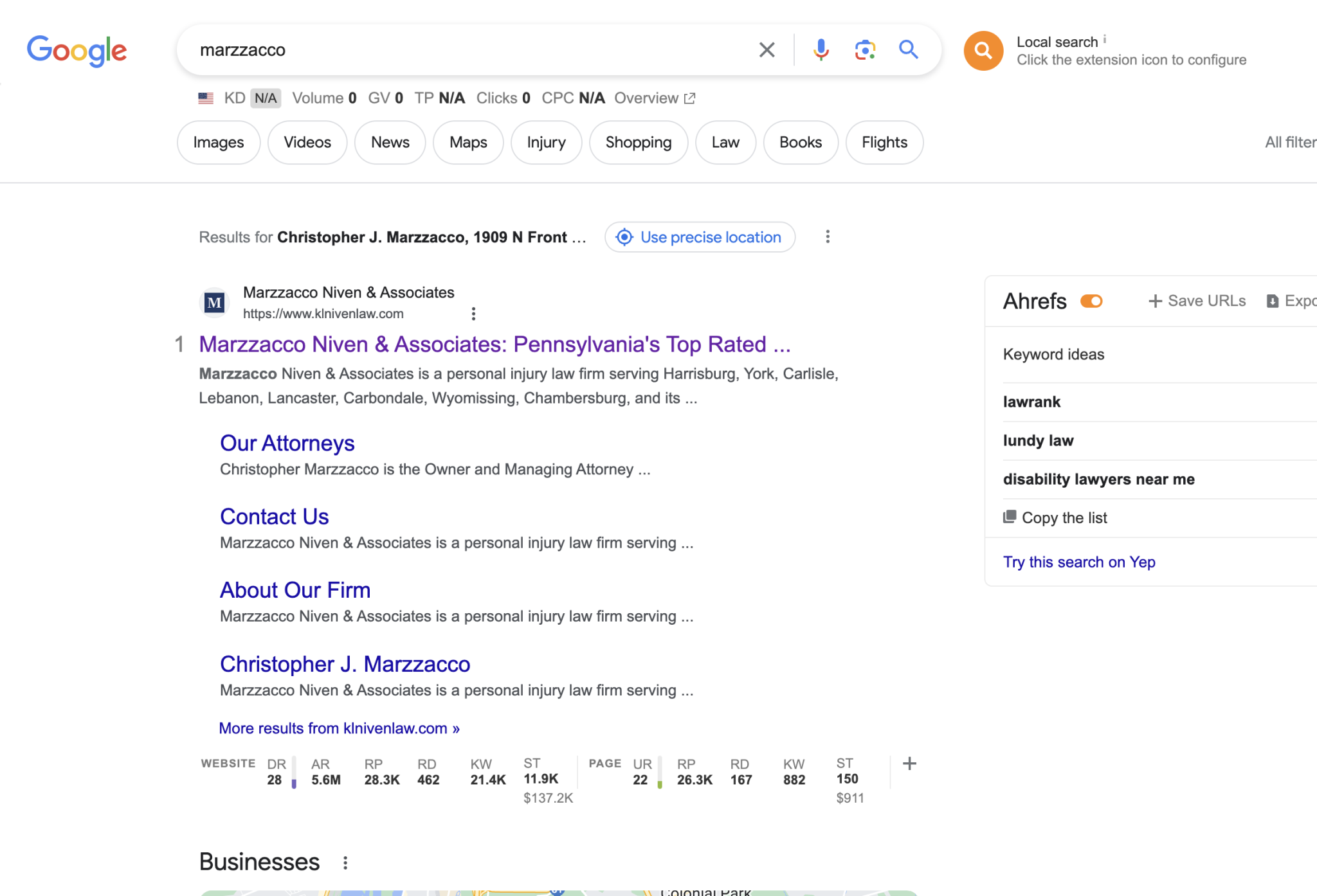The width and height of the screenshot is (1317, 896).
Task: Open Google Lens image search icon
Action: [x=865, y=50]
